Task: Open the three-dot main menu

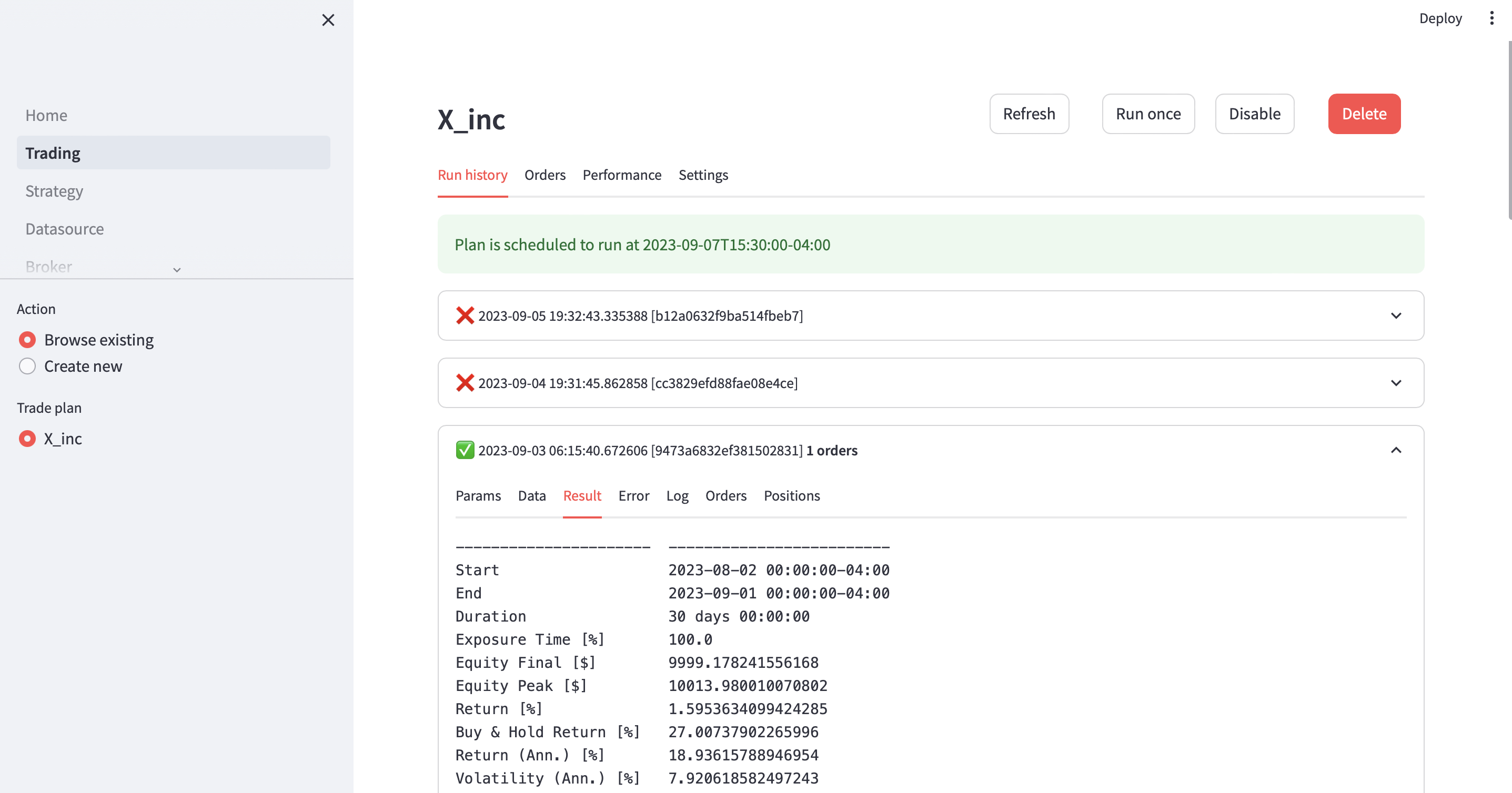Action: [1491, 18]
